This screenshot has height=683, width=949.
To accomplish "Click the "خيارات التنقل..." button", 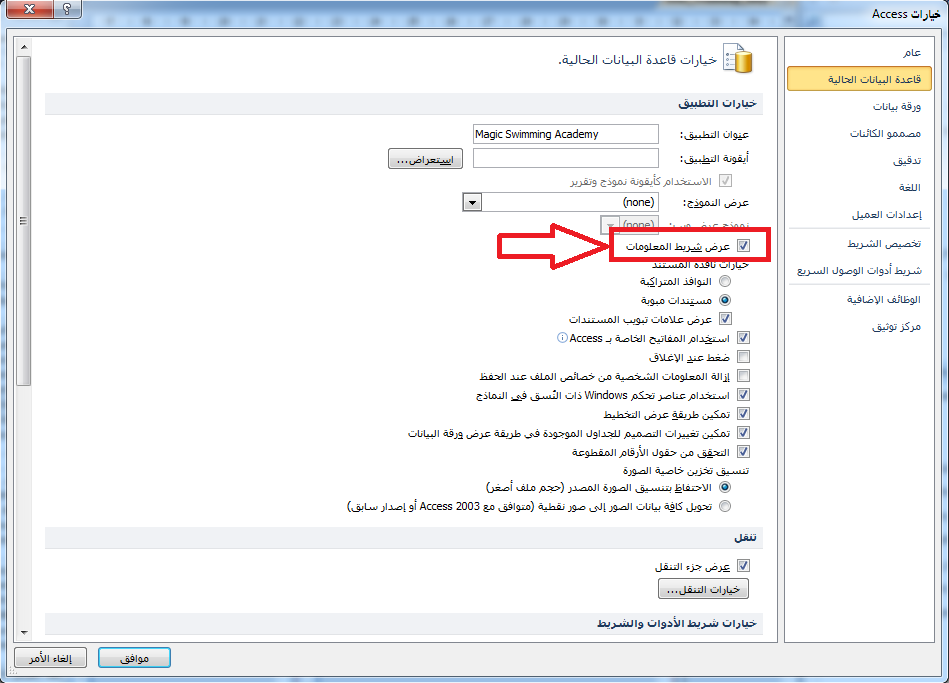I will (x=703, y=589).
